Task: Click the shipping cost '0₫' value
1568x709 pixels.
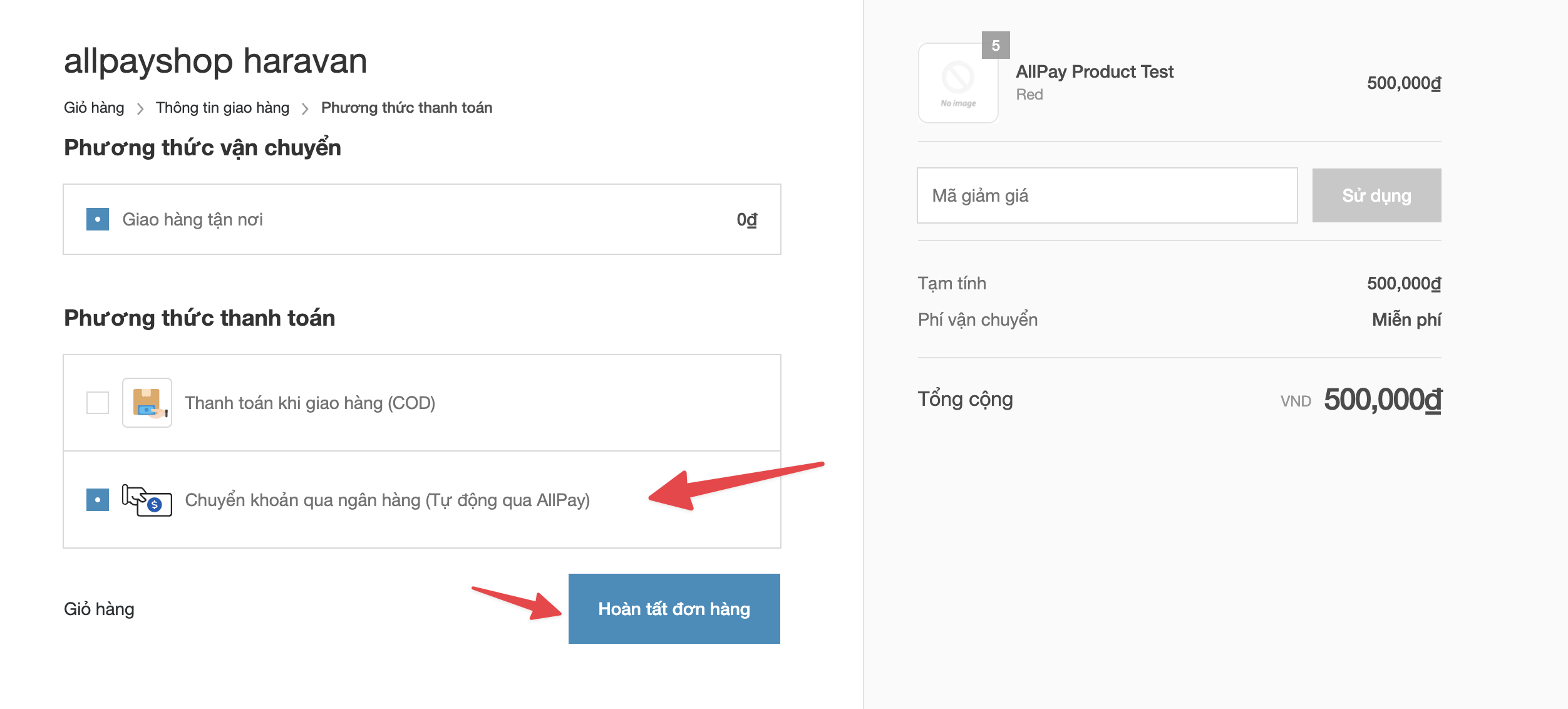Action: tap(747, 219)
